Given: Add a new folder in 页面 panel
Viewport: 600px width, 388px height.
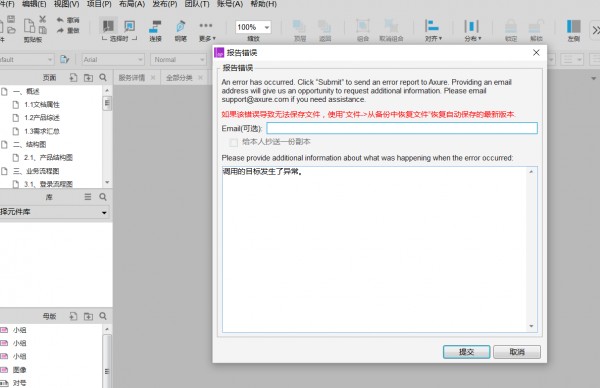Looking at the screenshot, I should click(x=88, y=78).
